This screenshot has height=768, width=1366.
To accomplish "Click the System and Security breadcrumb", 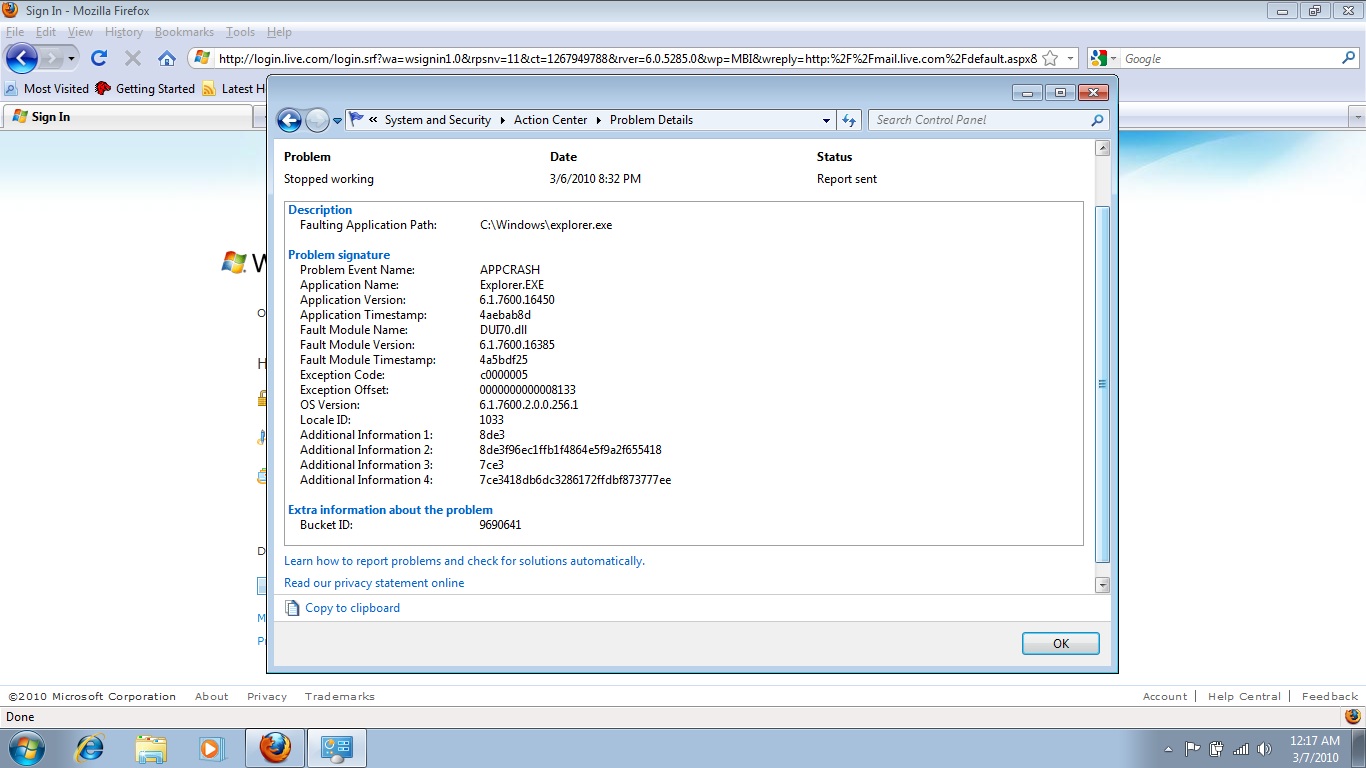I will pyautogui.click(x=437, y=120).
